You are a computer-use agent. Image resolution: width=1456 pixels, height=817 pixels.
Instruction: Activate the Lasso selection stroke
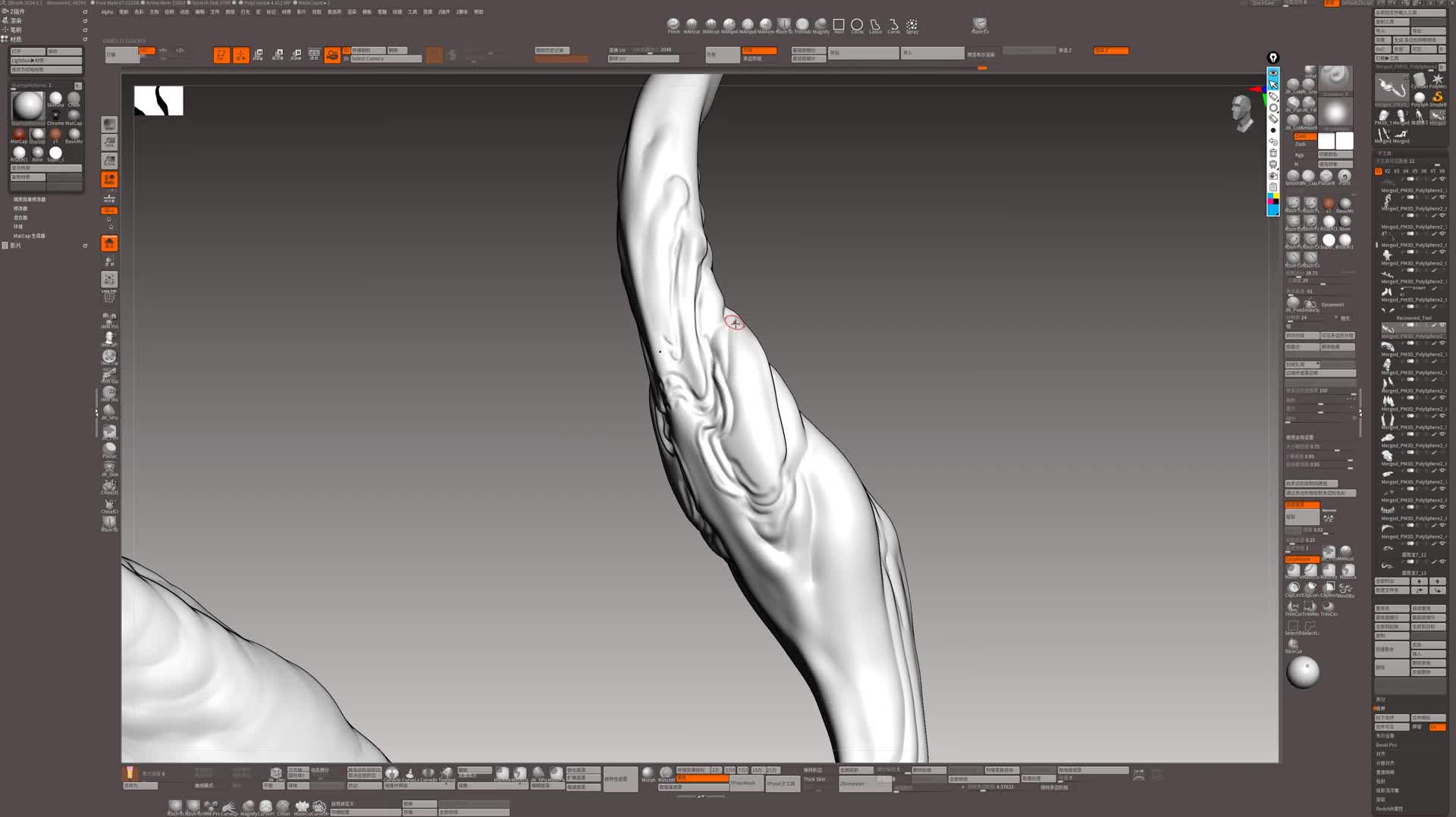(875, 25)
